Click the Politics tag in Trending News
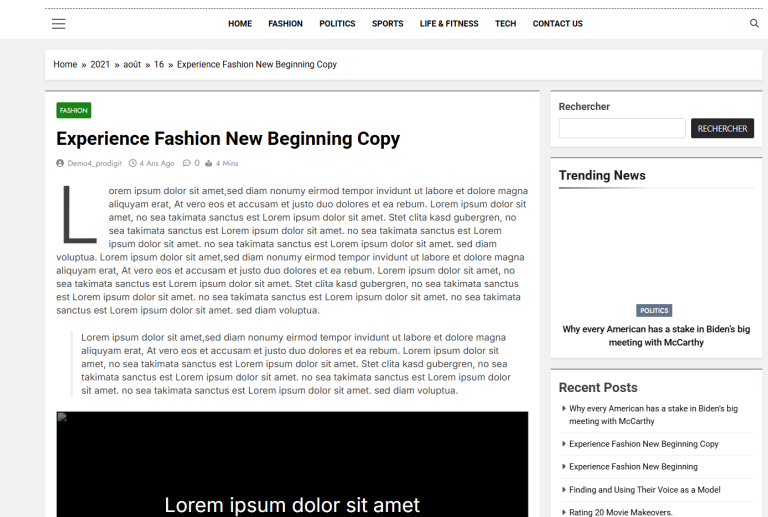 [x=654, y=310]
